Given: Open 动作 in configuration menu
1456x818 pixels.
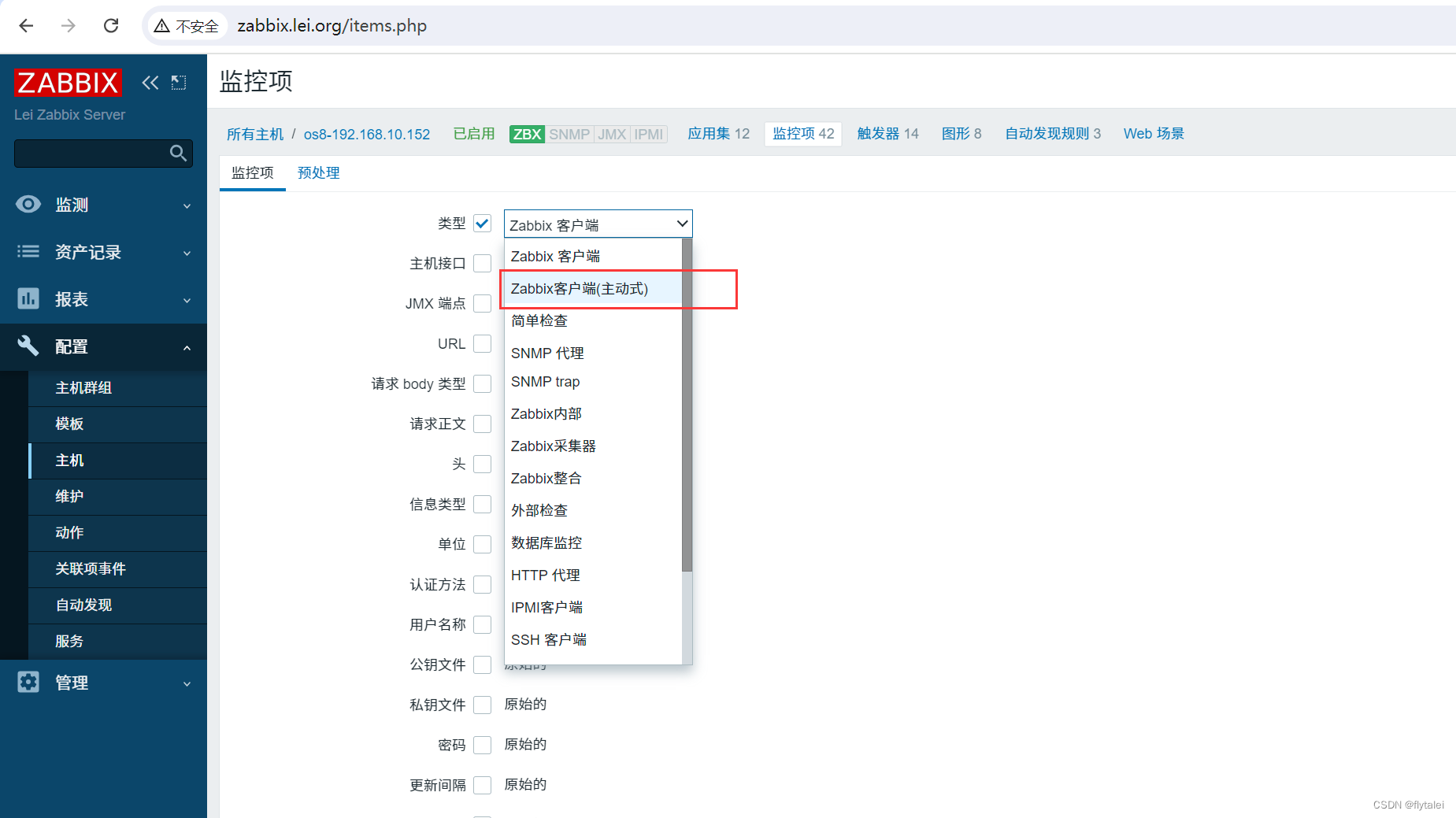Looking at the screenshot, I should (118, 533).
